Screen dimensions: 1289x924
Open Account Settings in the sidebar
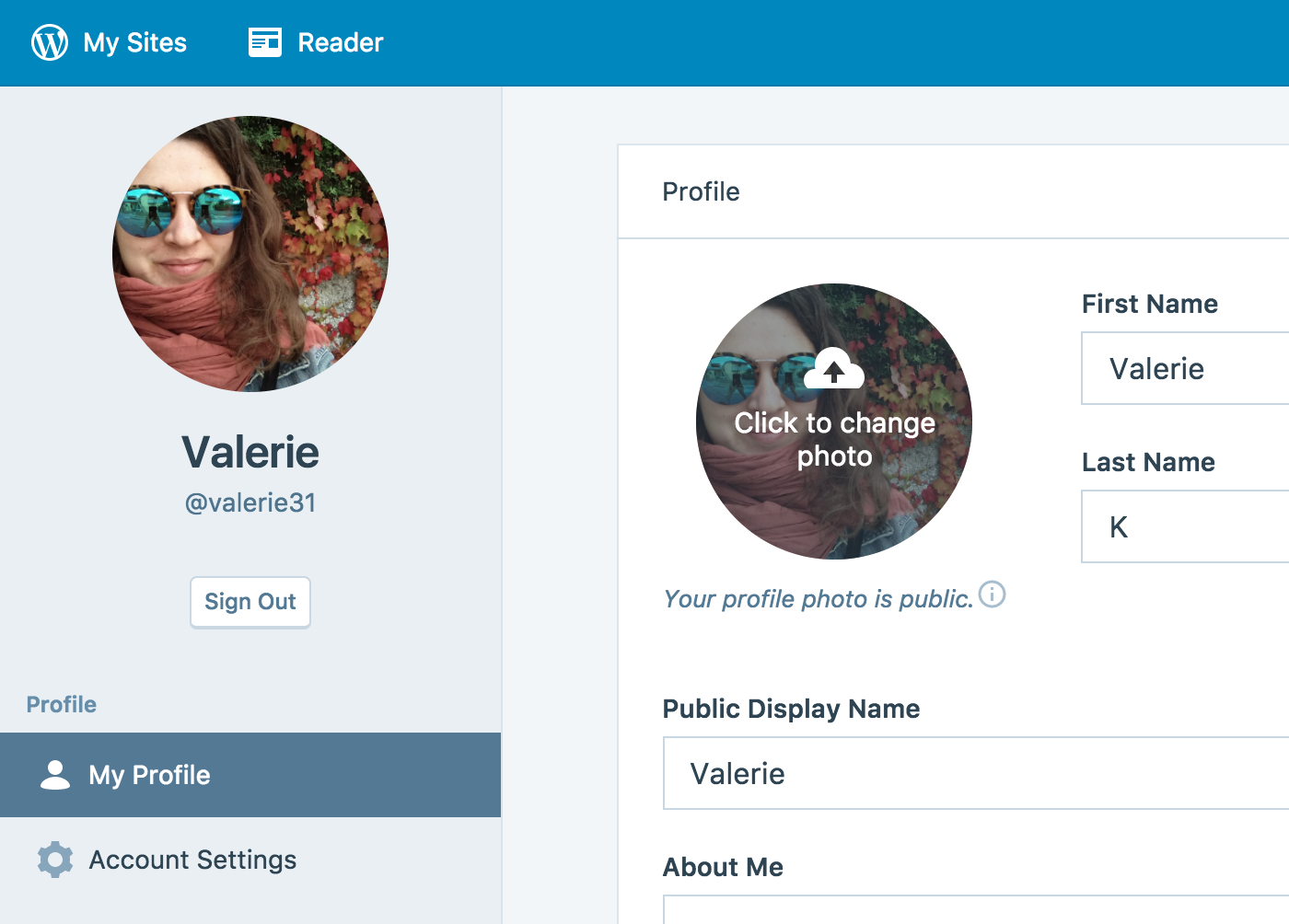pos(192,860)
